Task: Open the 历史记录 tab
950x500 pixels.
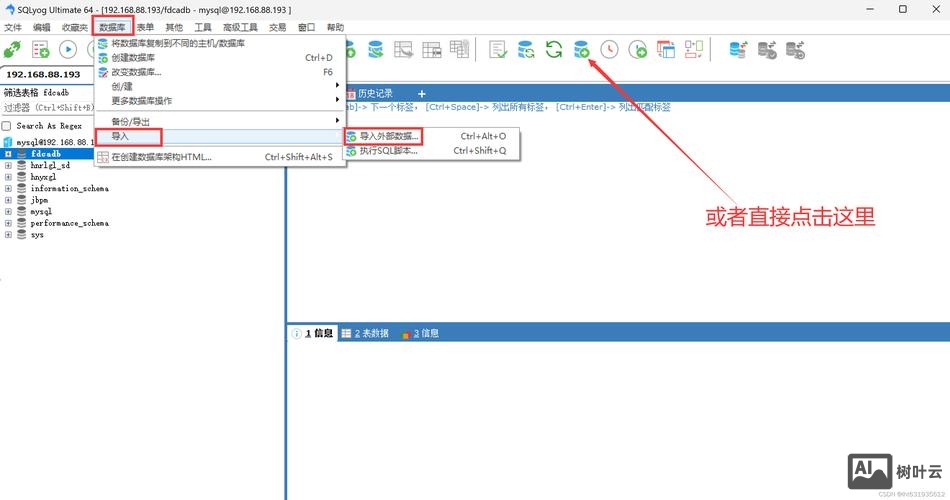Action: coord(374,93)
